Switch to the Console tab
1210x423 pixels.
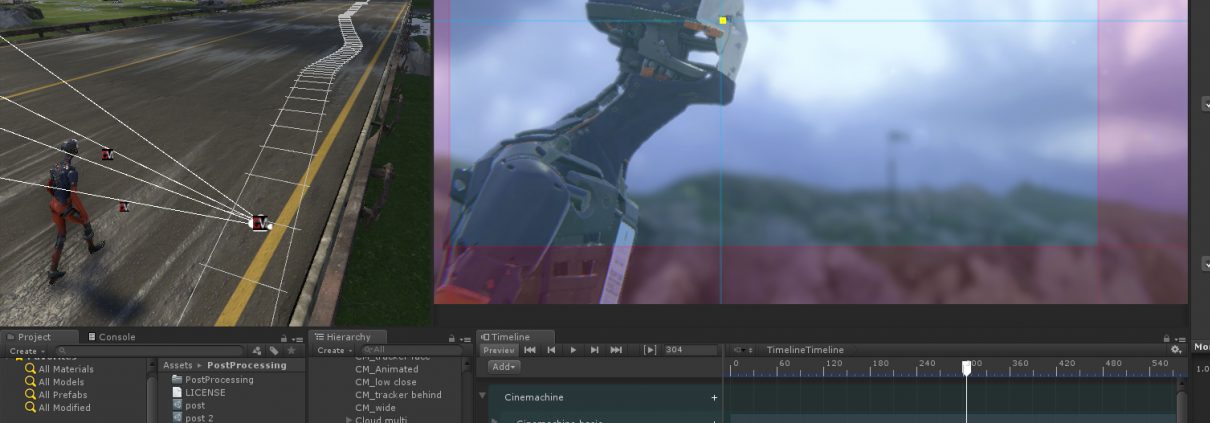pyautogui.click(x=112, y=337)
